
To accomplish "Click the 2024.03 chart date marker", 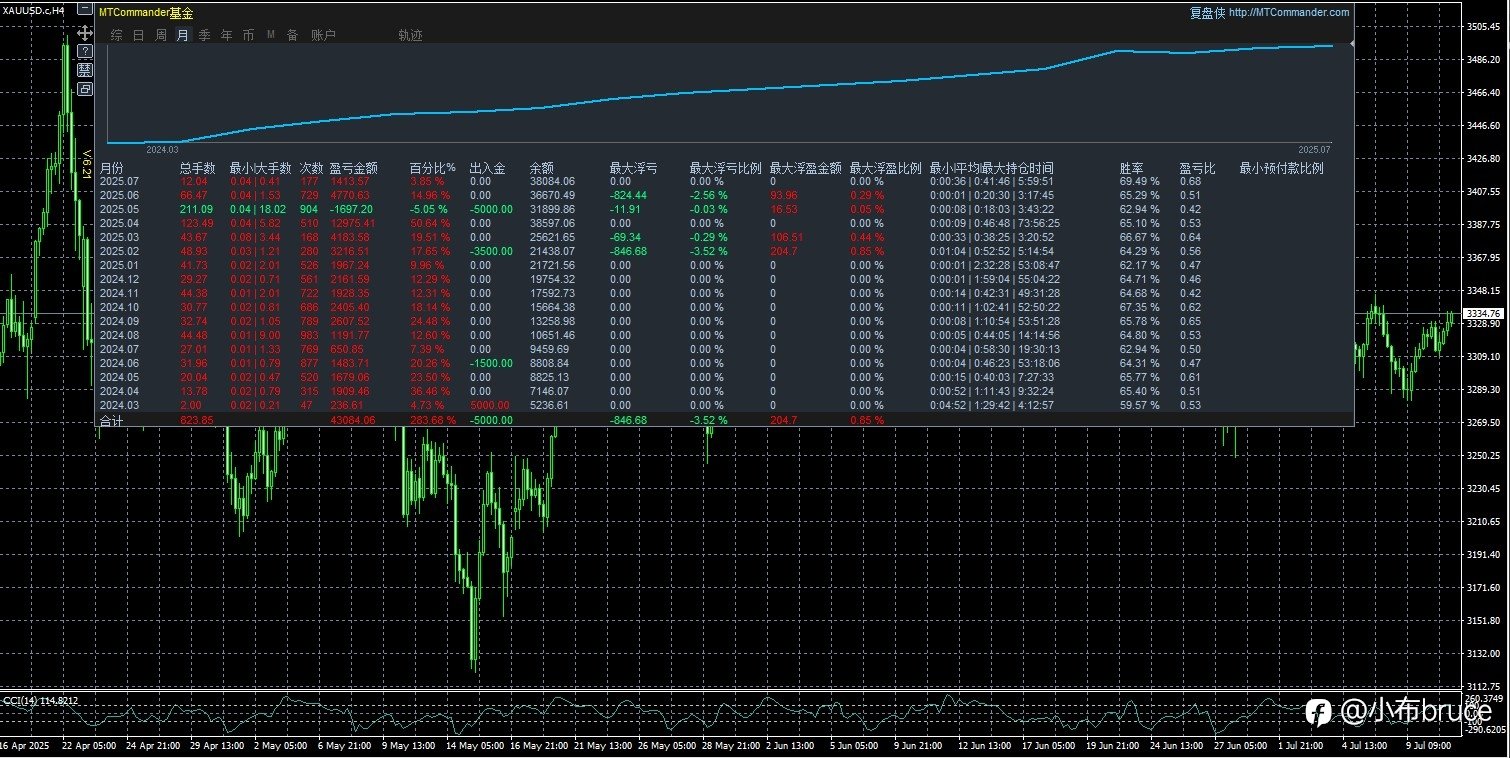I will tap(161, 149).
